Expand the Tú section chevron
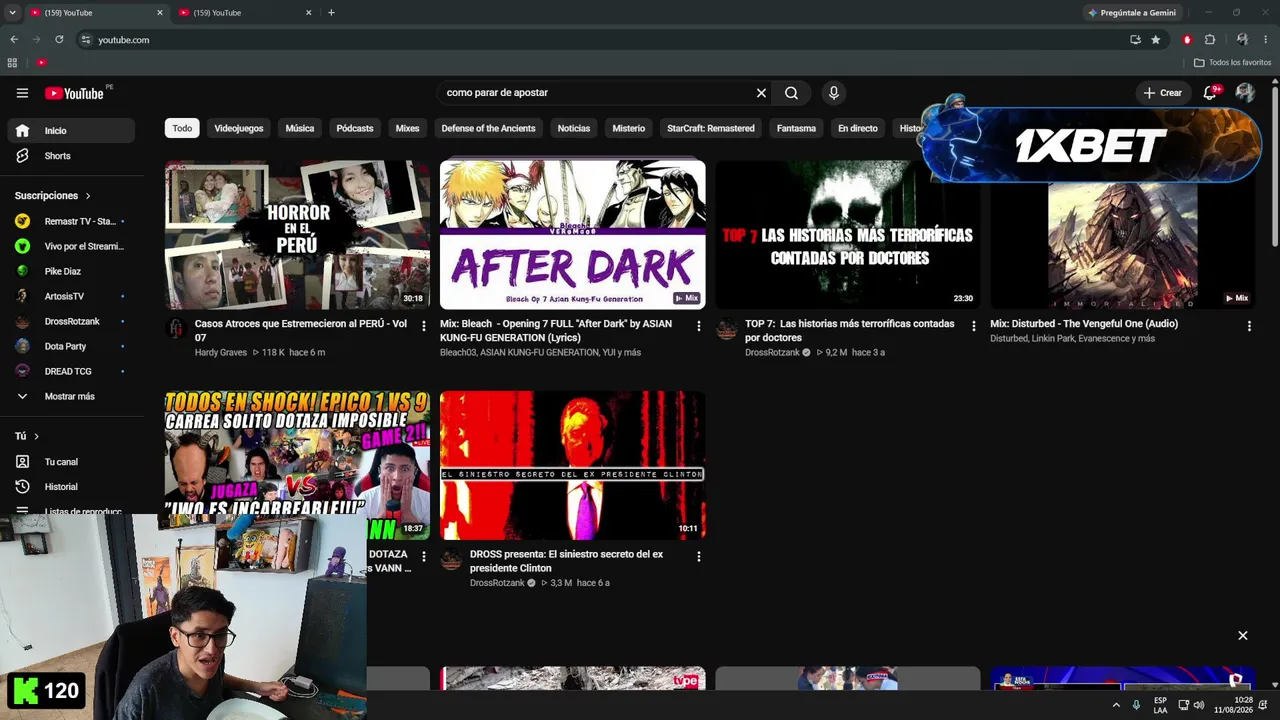Viewport: 1280px width, 720px height. [36, 436]
